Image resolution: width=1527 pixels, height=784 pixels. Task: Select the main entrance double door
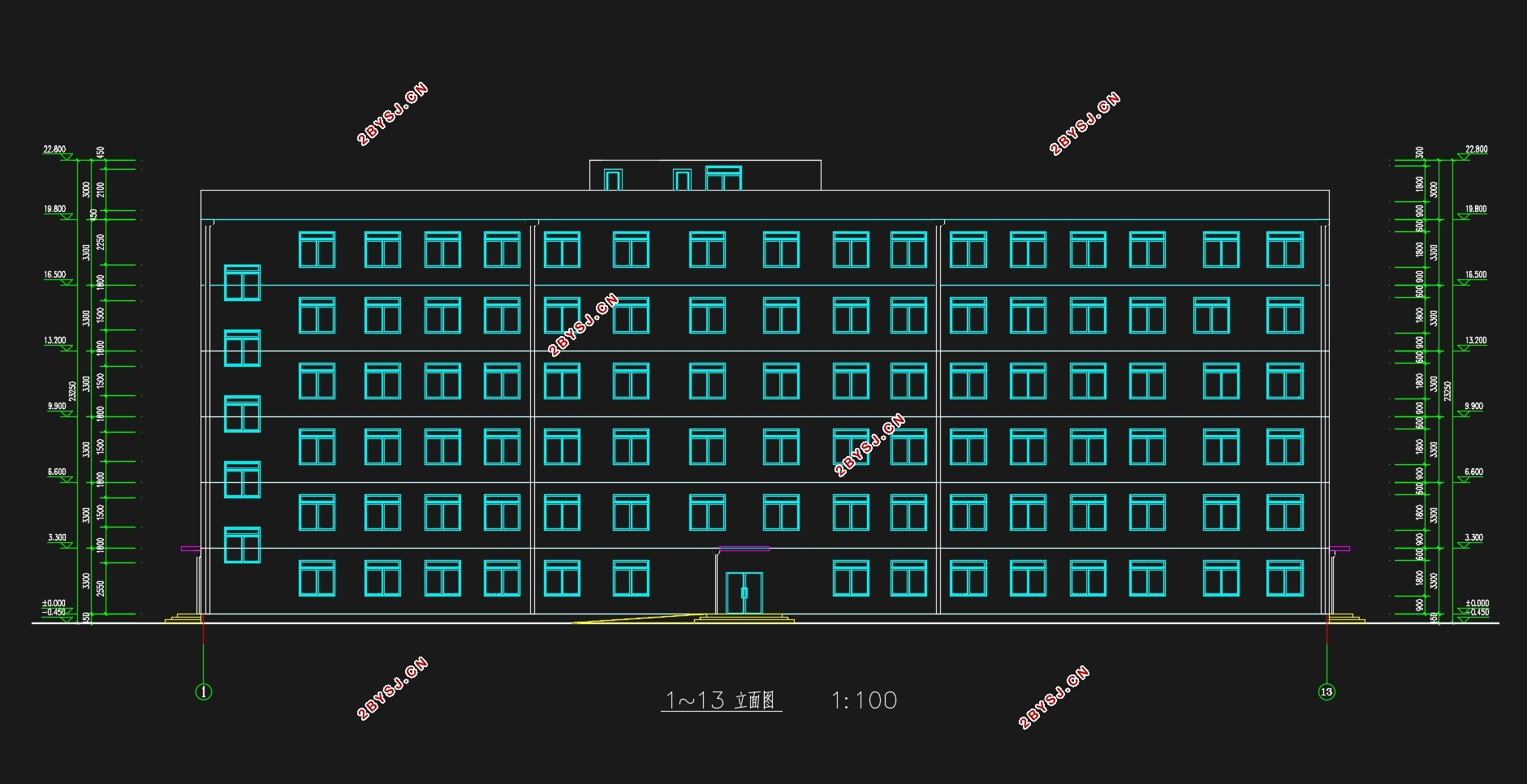pyautogui.click(x=744, y=592)
